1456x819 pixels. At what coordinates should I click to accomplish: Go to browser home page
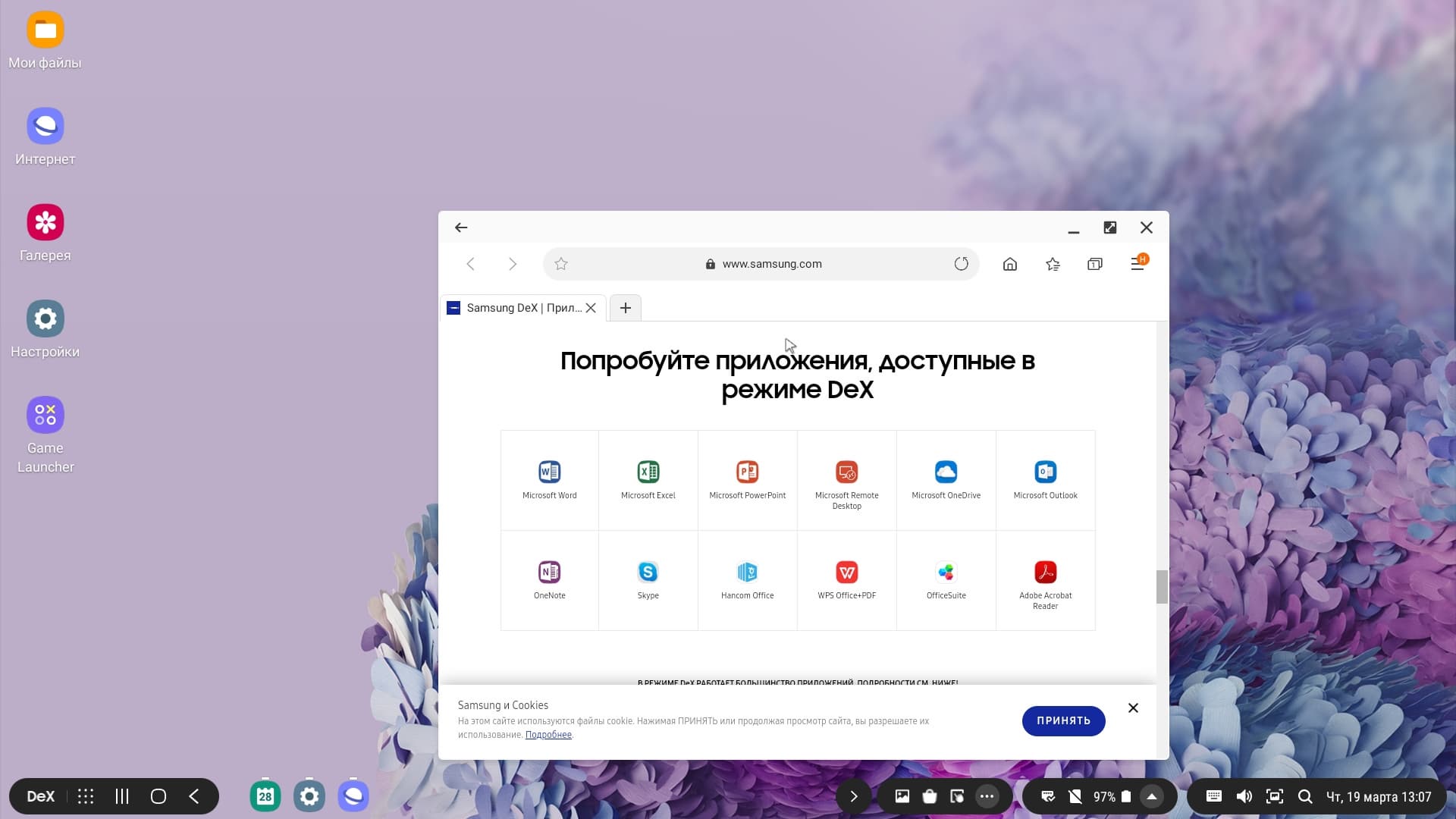coord(1009,264)
